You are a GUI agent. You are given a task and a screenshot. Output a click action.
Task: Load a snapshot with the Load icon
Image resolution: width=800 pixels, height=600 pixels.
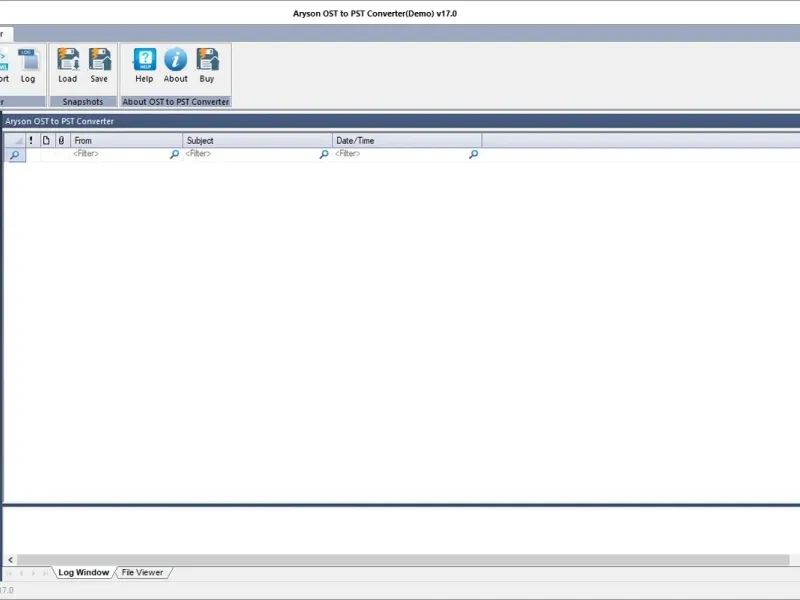coord(67,65)
